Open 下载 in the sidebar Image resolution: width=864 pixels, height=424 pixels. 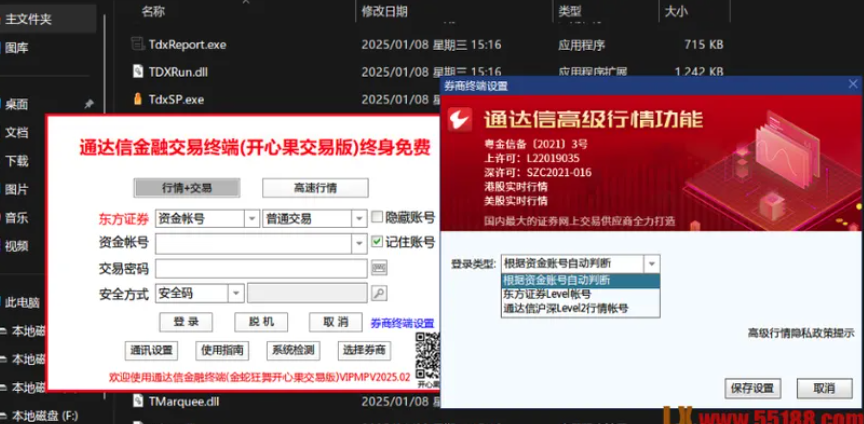(x=17, y=161)
